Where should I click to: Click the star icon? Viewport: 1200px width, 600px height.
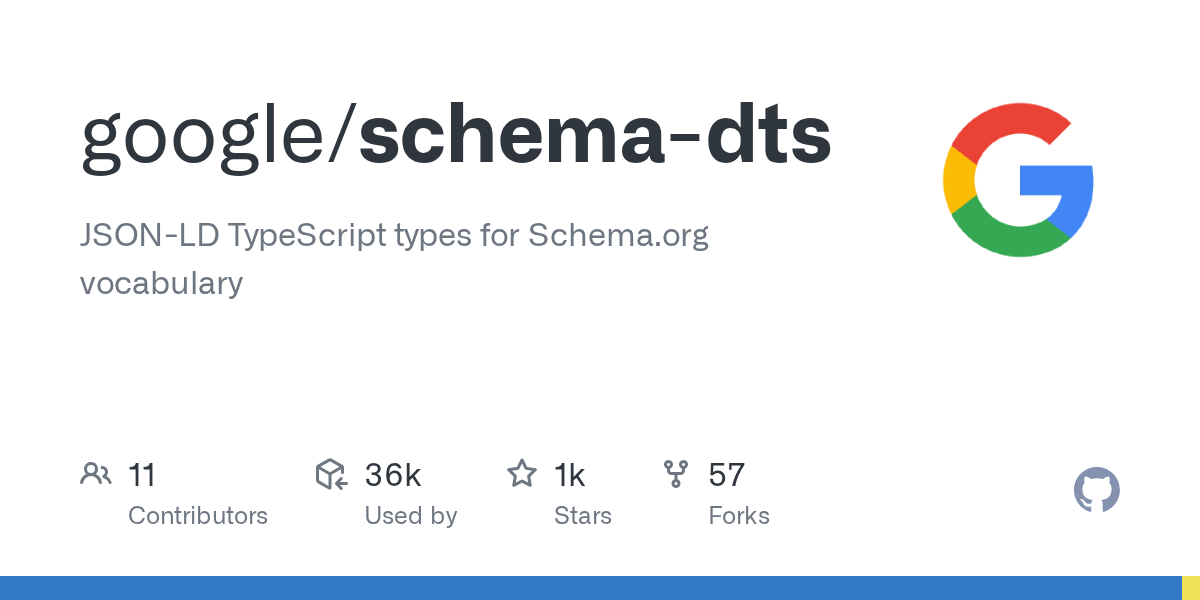coord(522,474)
